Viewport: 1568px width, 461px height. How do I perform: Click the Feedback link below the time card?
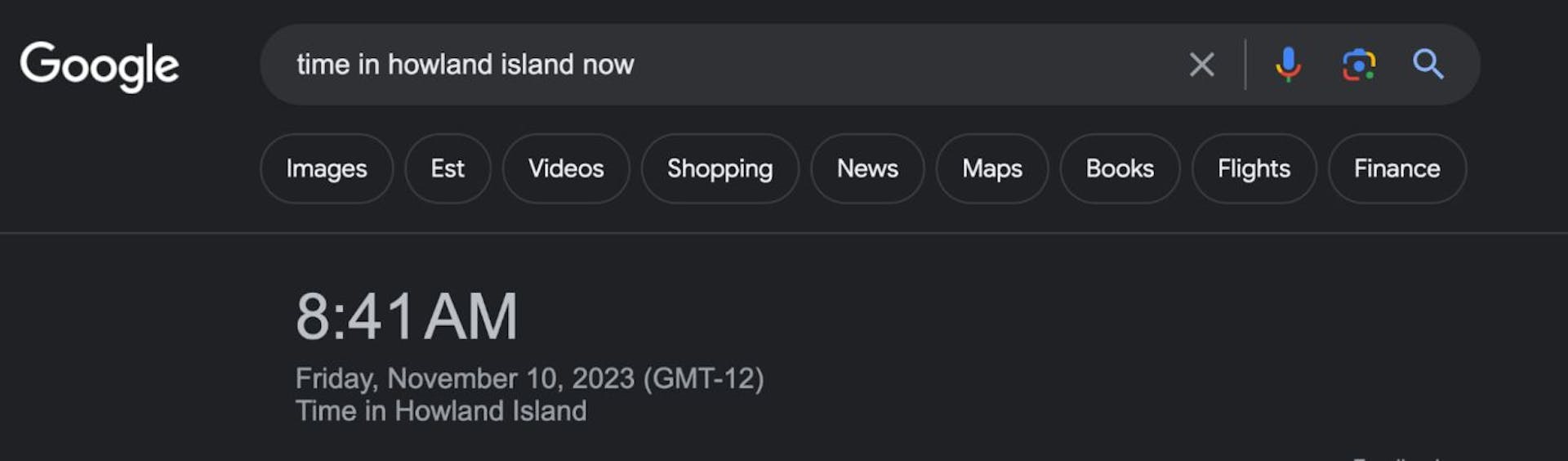(x=1395, y=458)
